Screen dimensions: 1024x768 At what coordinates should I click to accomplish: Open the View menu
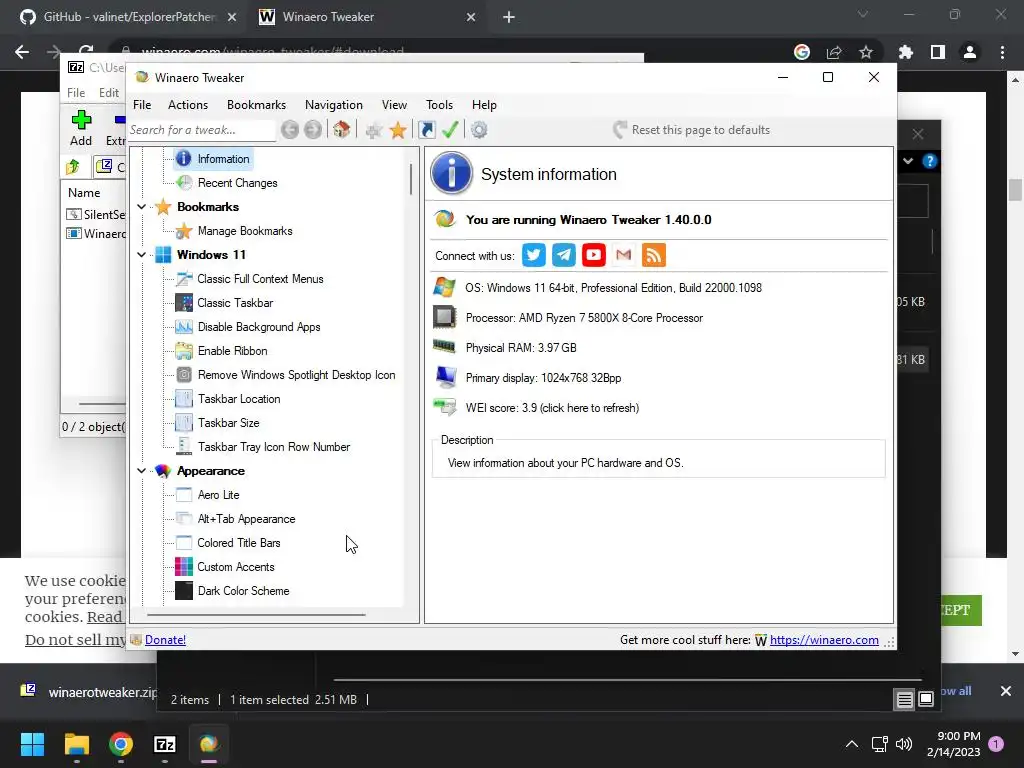tap(394, 105)
